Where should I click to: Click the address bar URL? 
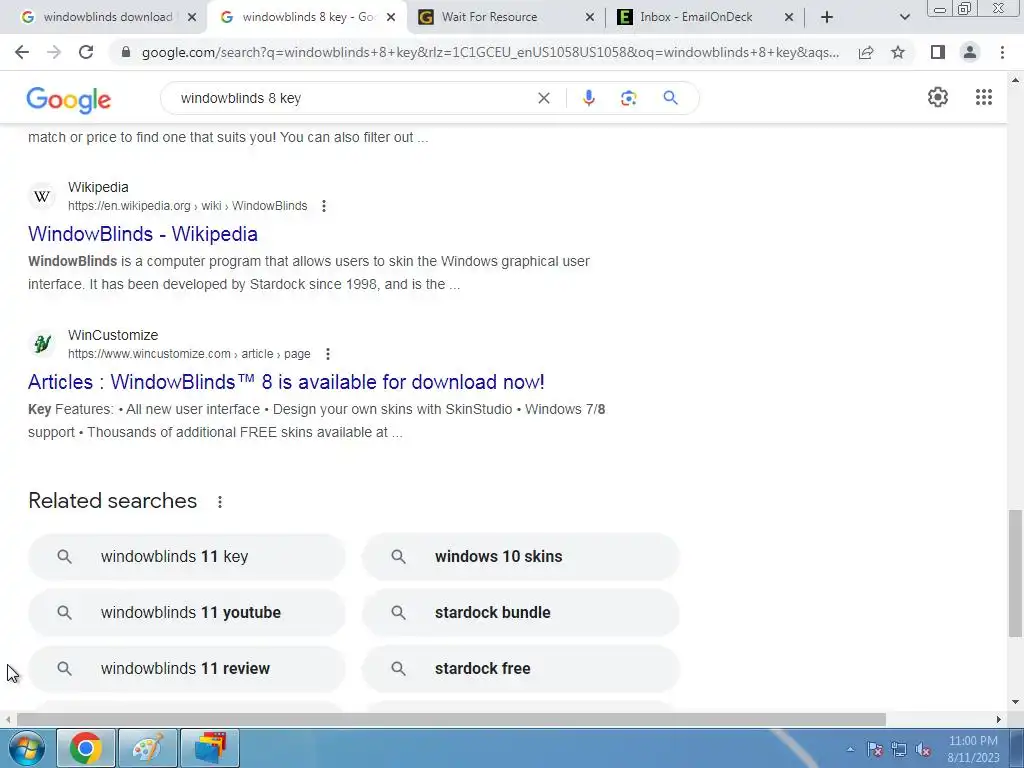(490, 52)
